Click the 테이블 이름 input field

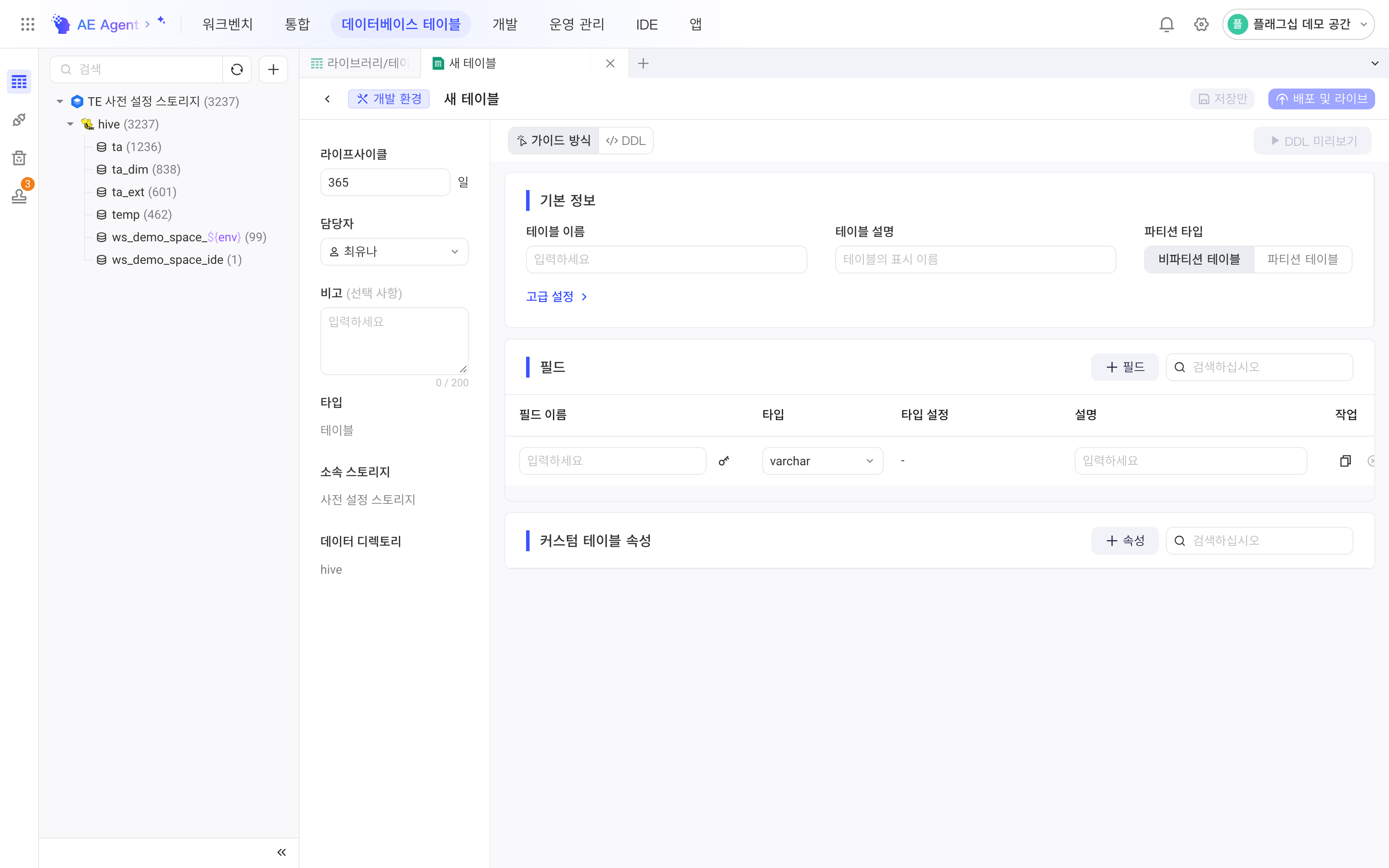[666, 260]
